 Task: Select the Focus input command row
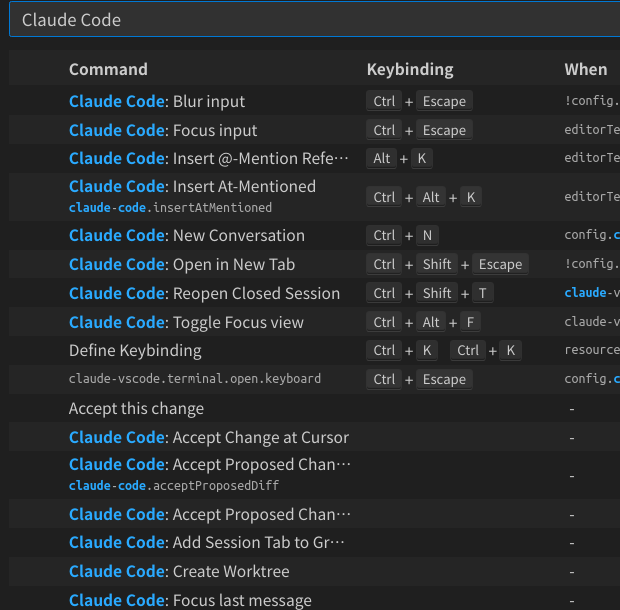314,130
